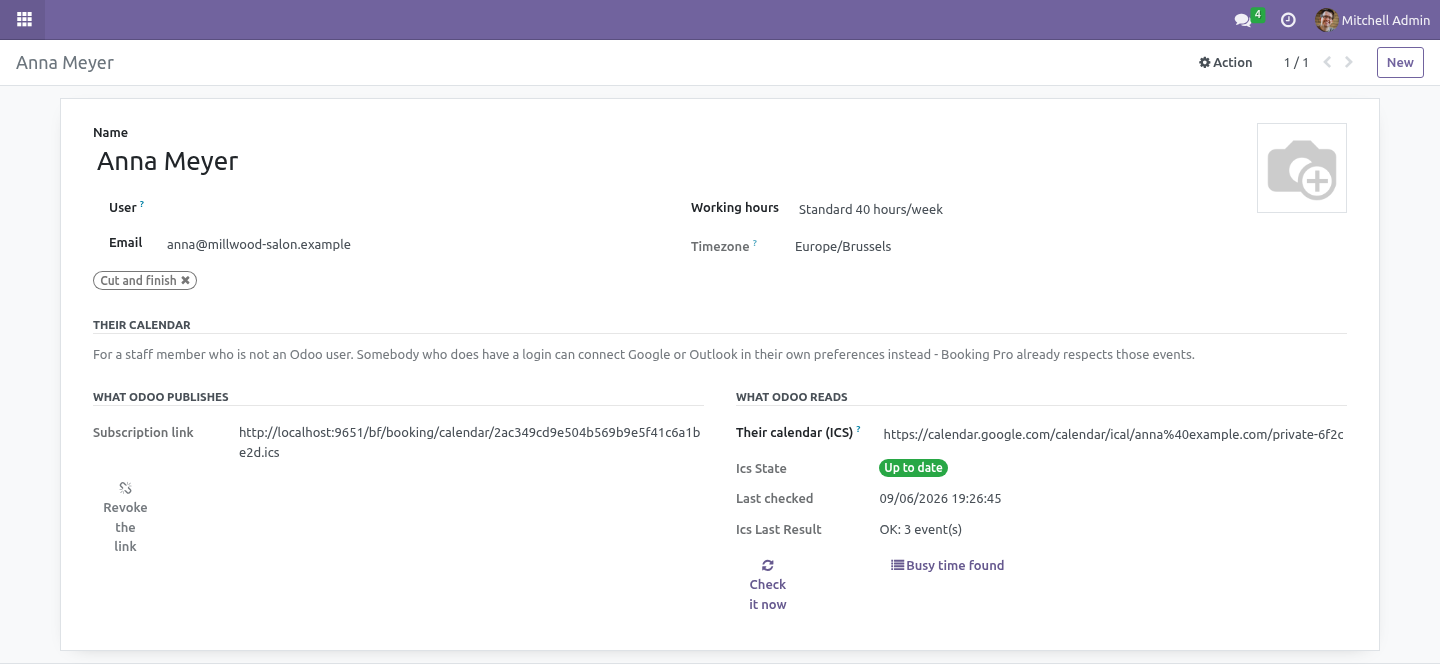
Task: Click the unread messages count badge
Action: pyautogui.click(x=1257, y=14)
